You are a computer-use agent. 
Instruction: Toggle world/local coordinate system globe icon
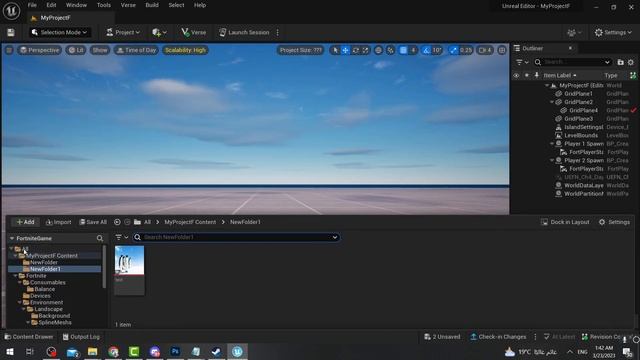pyautogui.click(x=378, y=50)
